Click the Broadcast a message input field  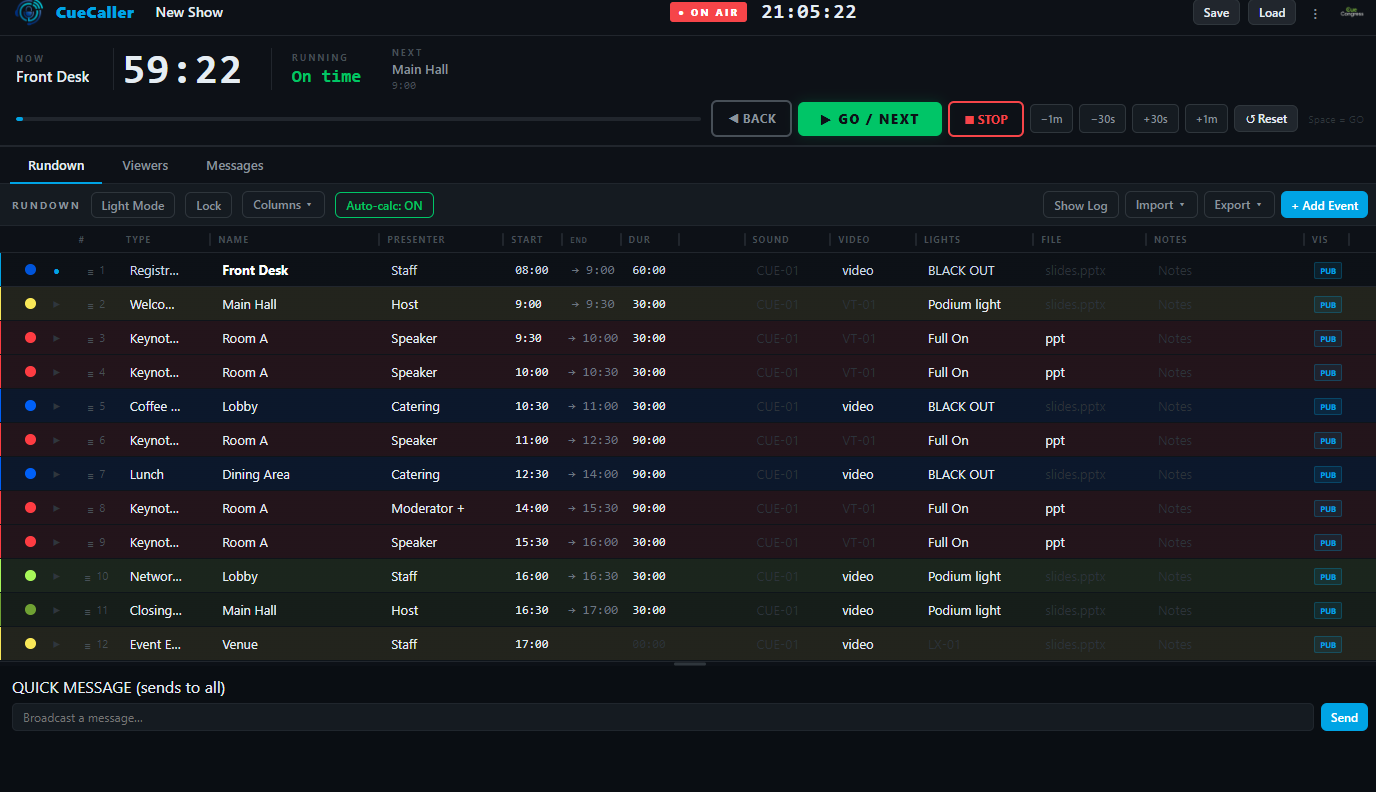[x=662, y=717]
